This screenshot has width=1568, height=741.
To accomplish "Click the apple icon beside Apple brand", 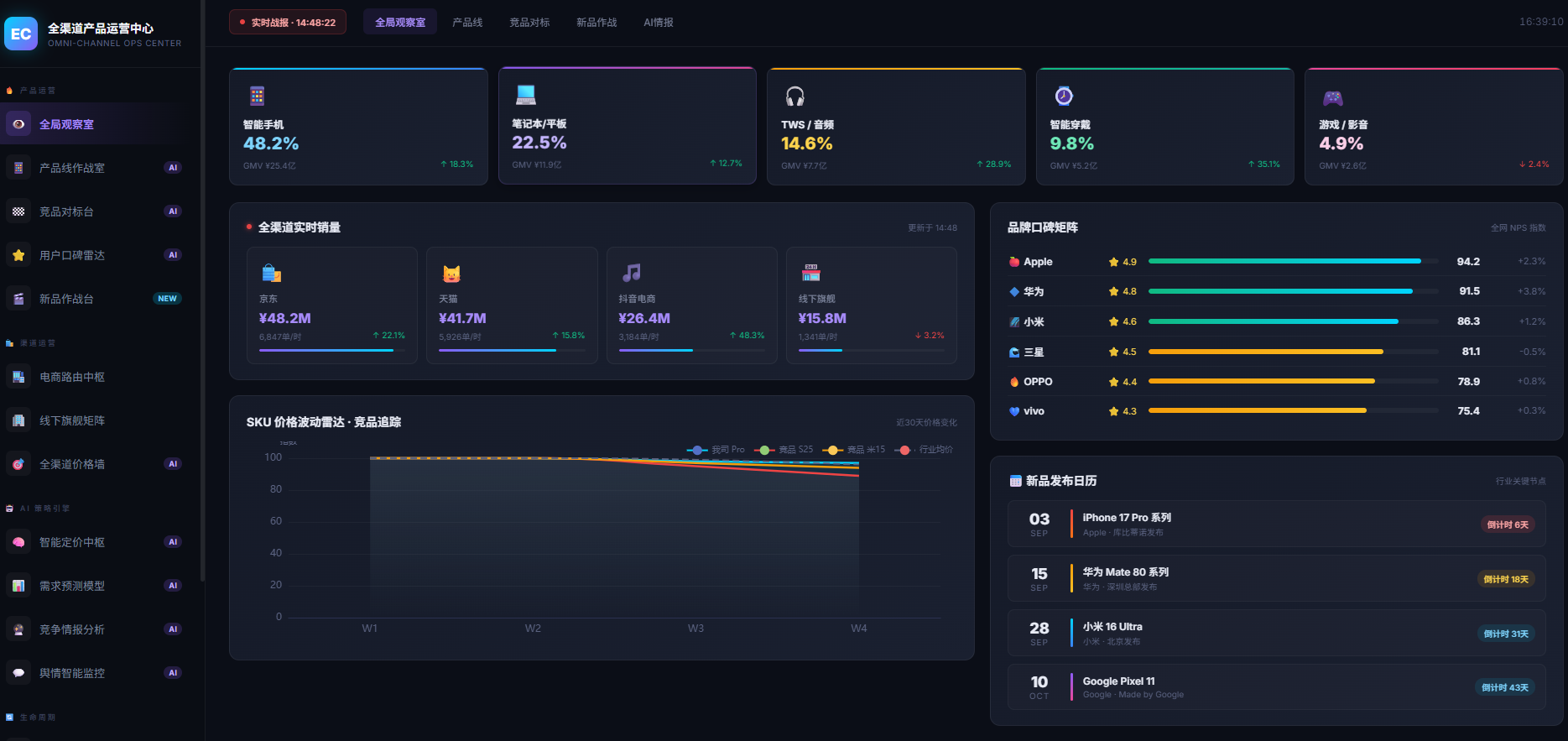I will tap(1014, 262).
